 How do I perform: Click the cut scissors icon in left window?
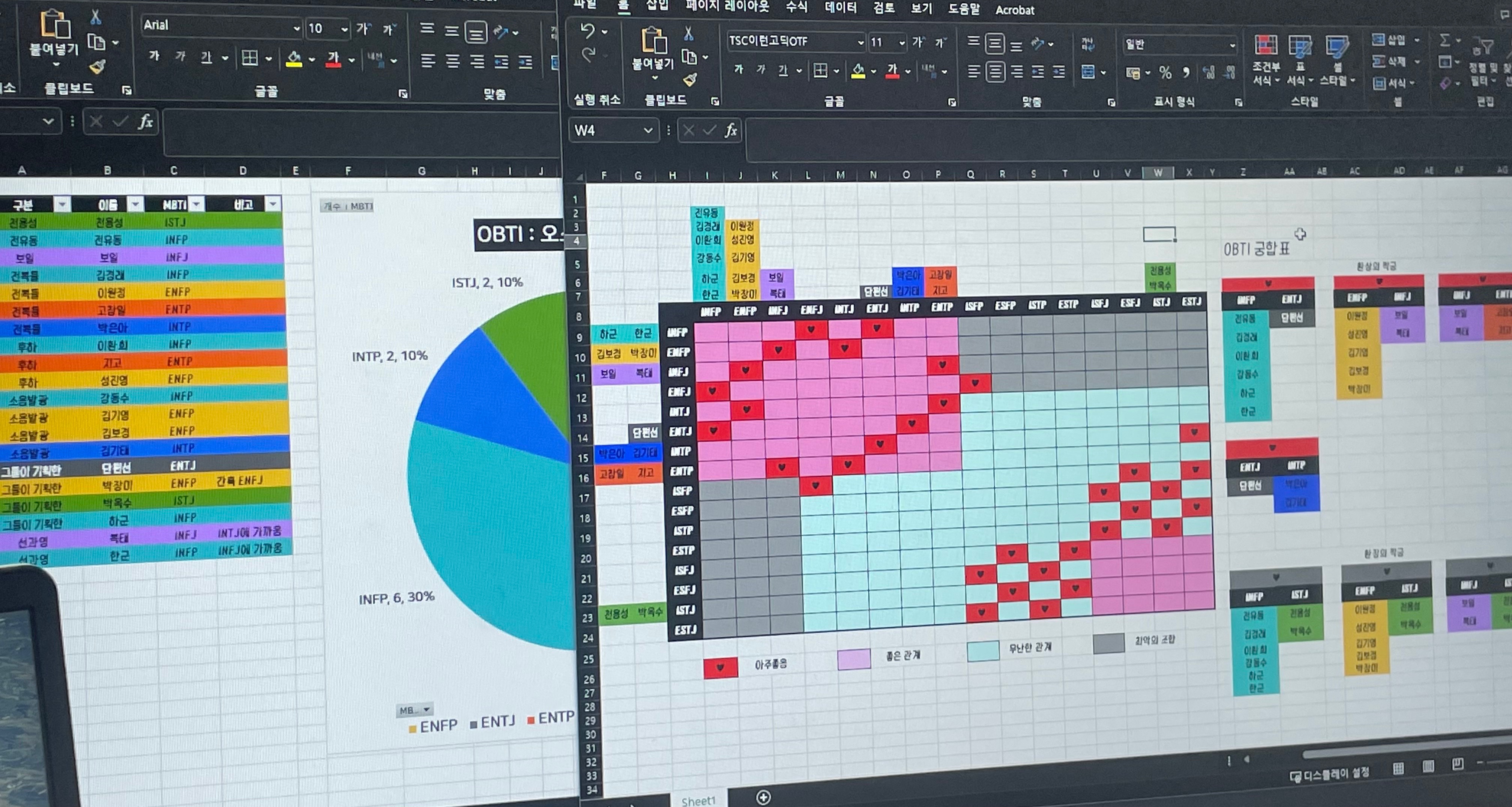tap(96, 18)
